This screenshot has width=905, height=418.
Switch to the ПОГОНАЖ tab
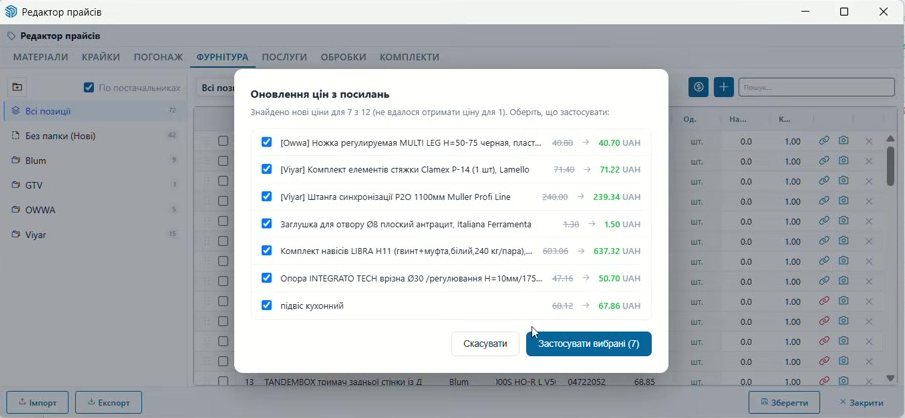coord(158,57)
